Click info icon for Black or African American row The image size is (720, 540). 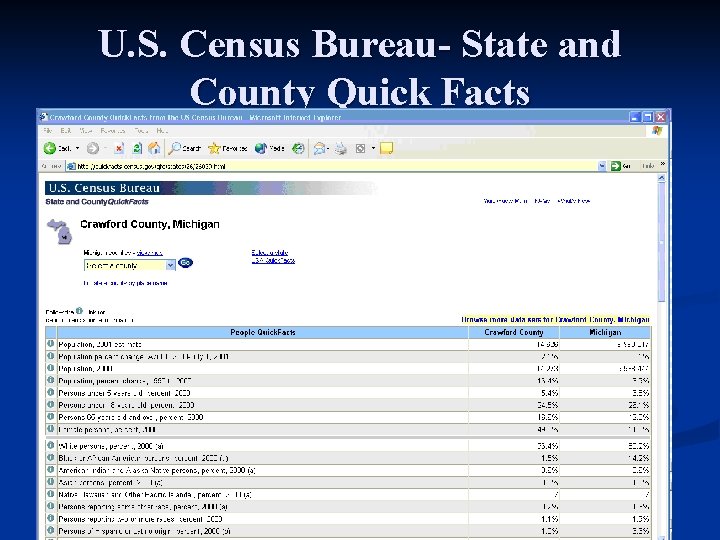coord(51,457)
